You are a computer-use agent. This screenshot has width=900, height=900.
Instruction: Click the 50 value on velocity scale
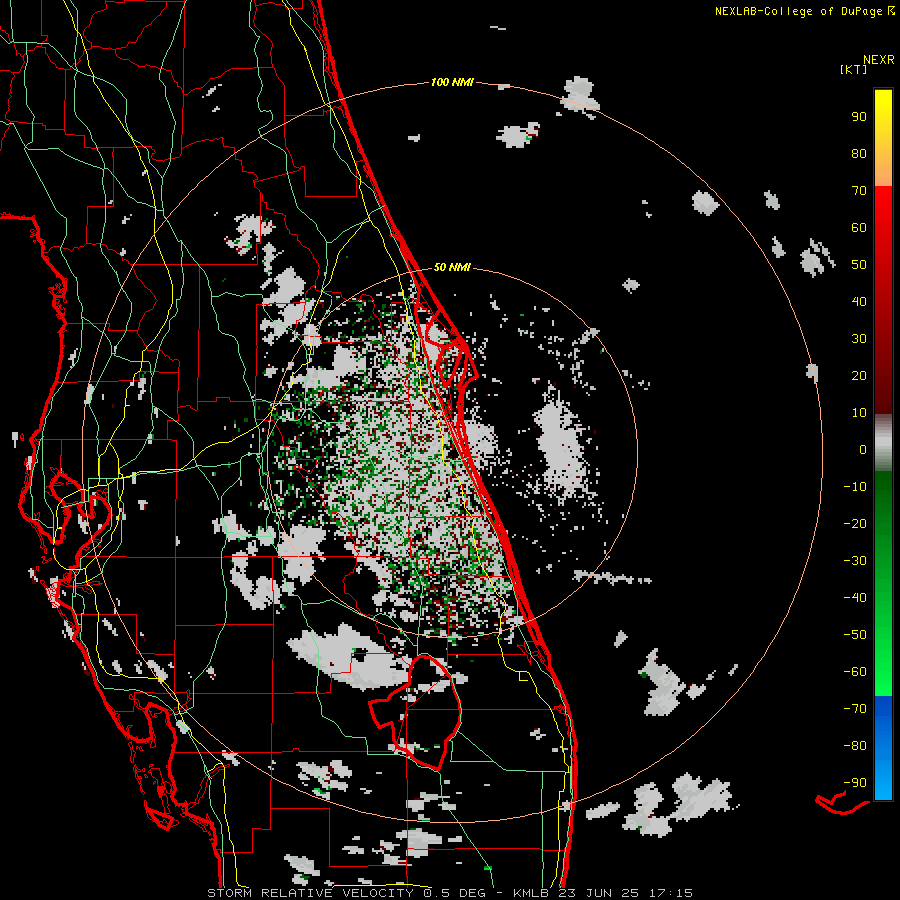coord(859,265)
